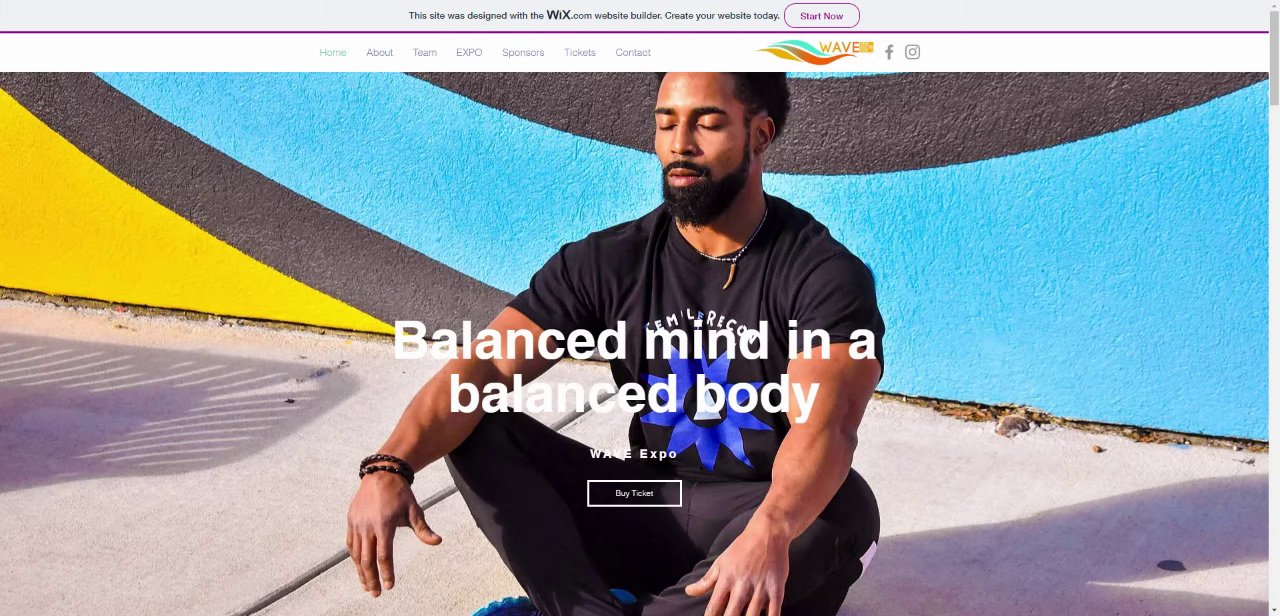
Task: Click the WIX.com logo in banner
Action: [569, 15]
